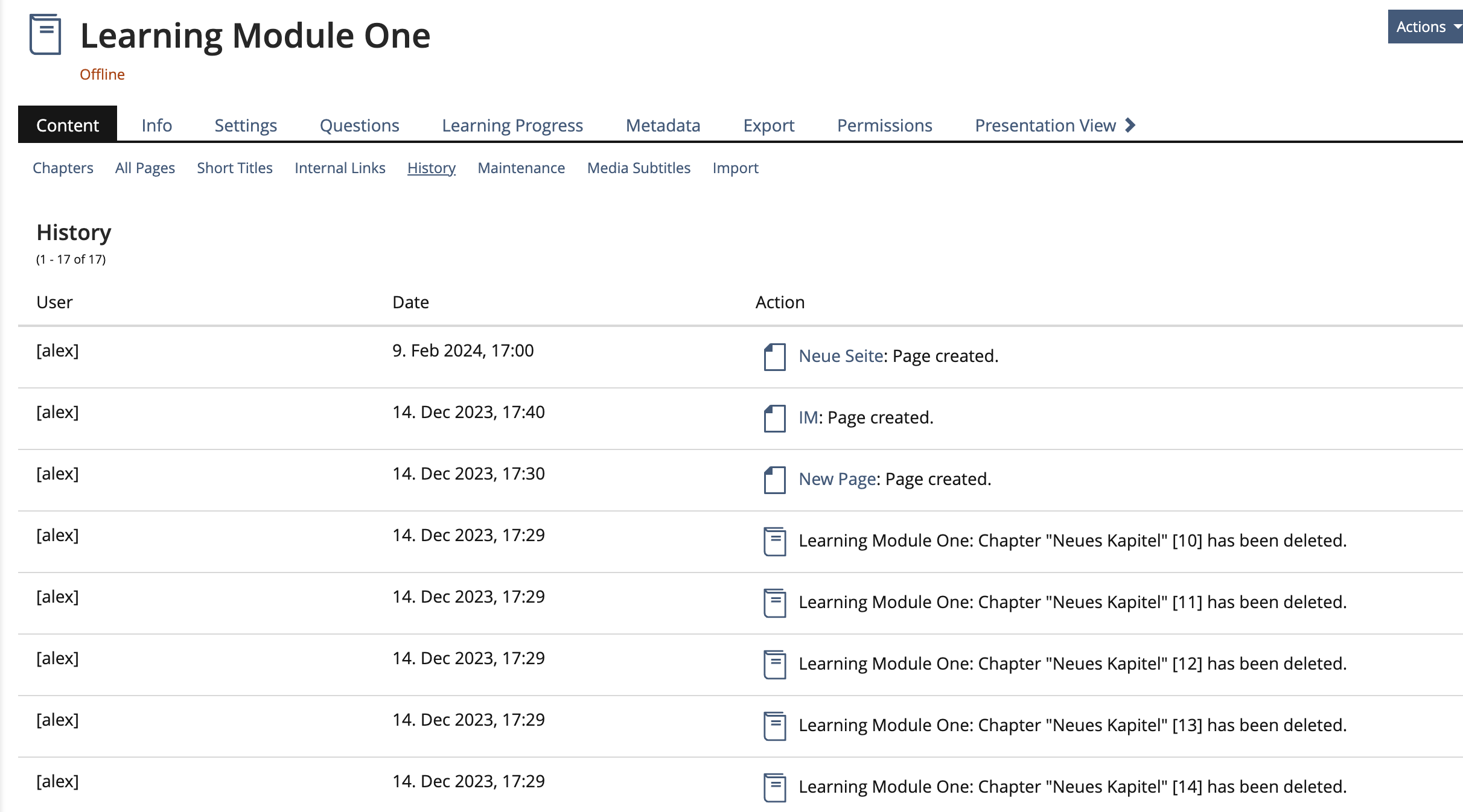This screenshot has width=1463, height=812.
Task: Select the Chapters sub-tab
Action: click(x=63, y=168)
